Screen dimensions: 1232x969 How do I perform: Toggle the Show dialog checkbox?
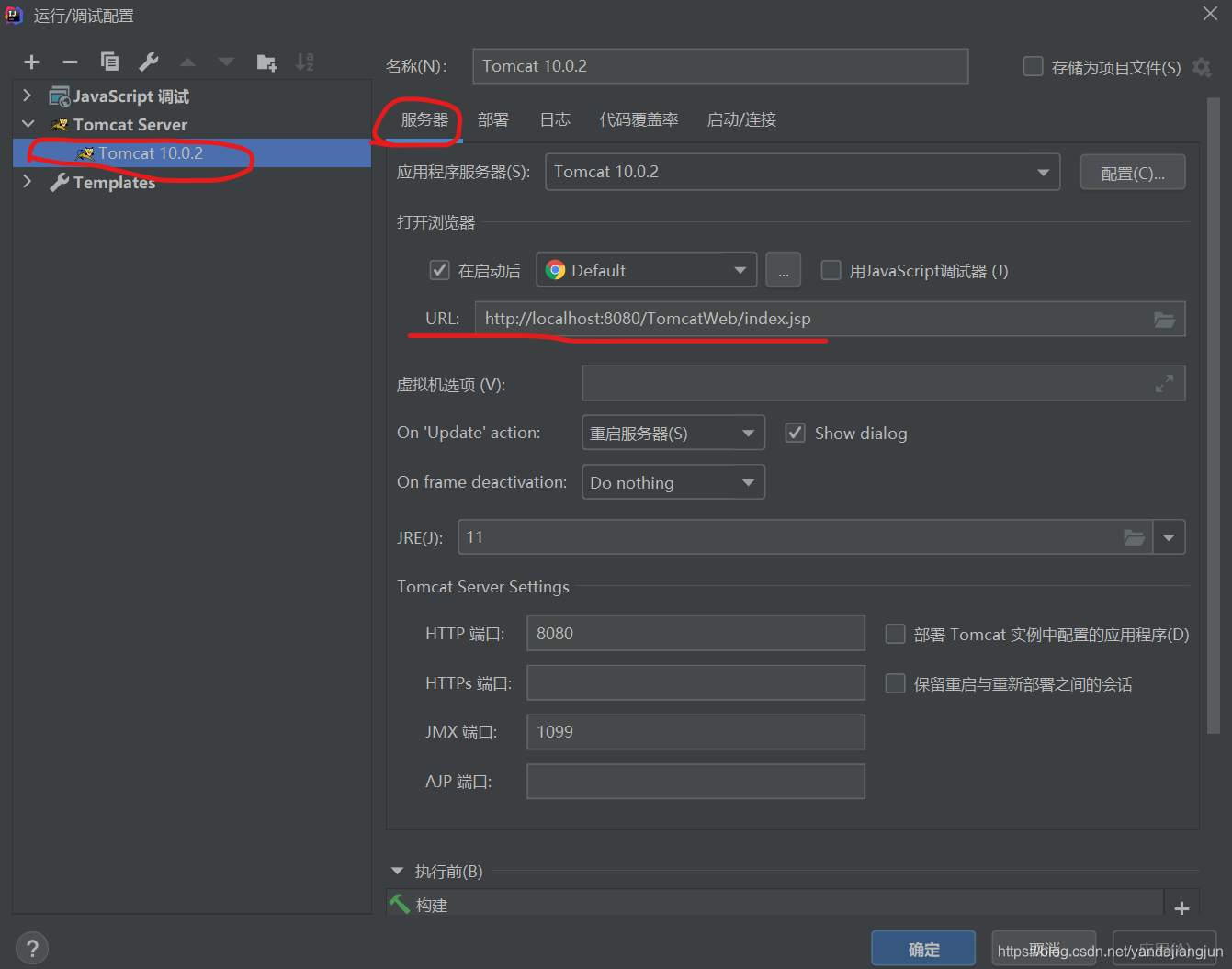[796, 433]
